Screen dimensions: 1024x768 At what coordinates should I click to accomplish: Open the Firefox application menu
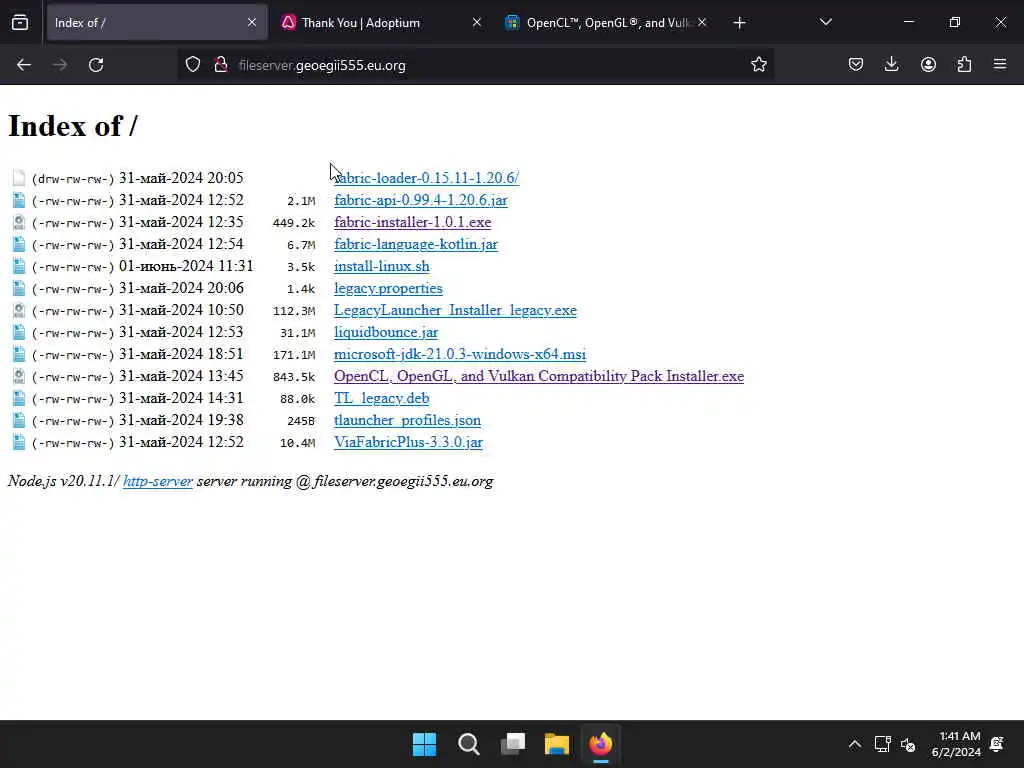(x=1000, y=65)
